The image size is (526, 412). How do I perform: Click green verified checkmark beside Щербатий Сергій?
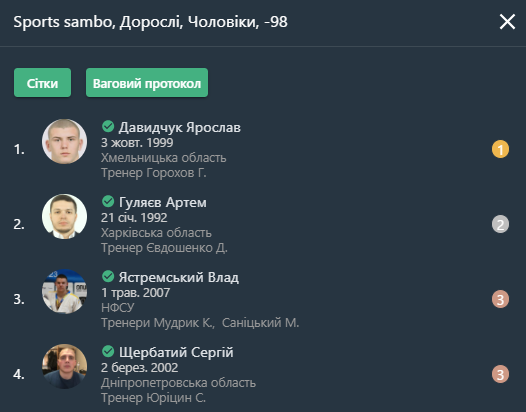point(108,351)
